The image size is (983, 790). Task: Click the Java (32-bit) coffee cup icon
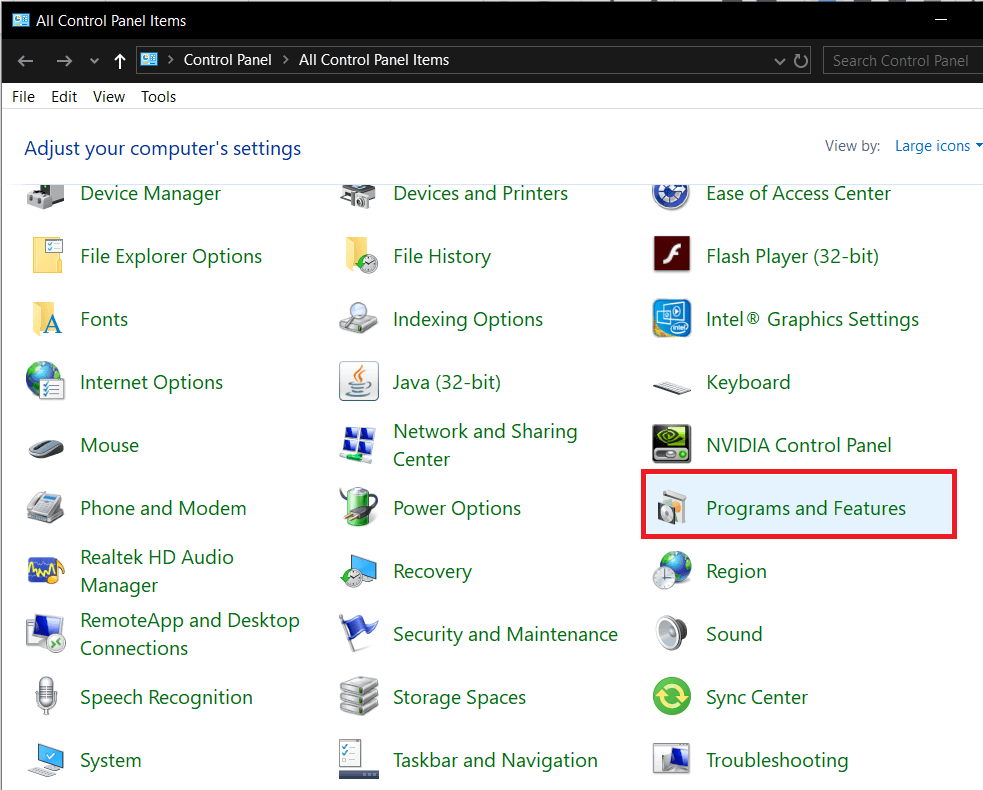(359, 381)
